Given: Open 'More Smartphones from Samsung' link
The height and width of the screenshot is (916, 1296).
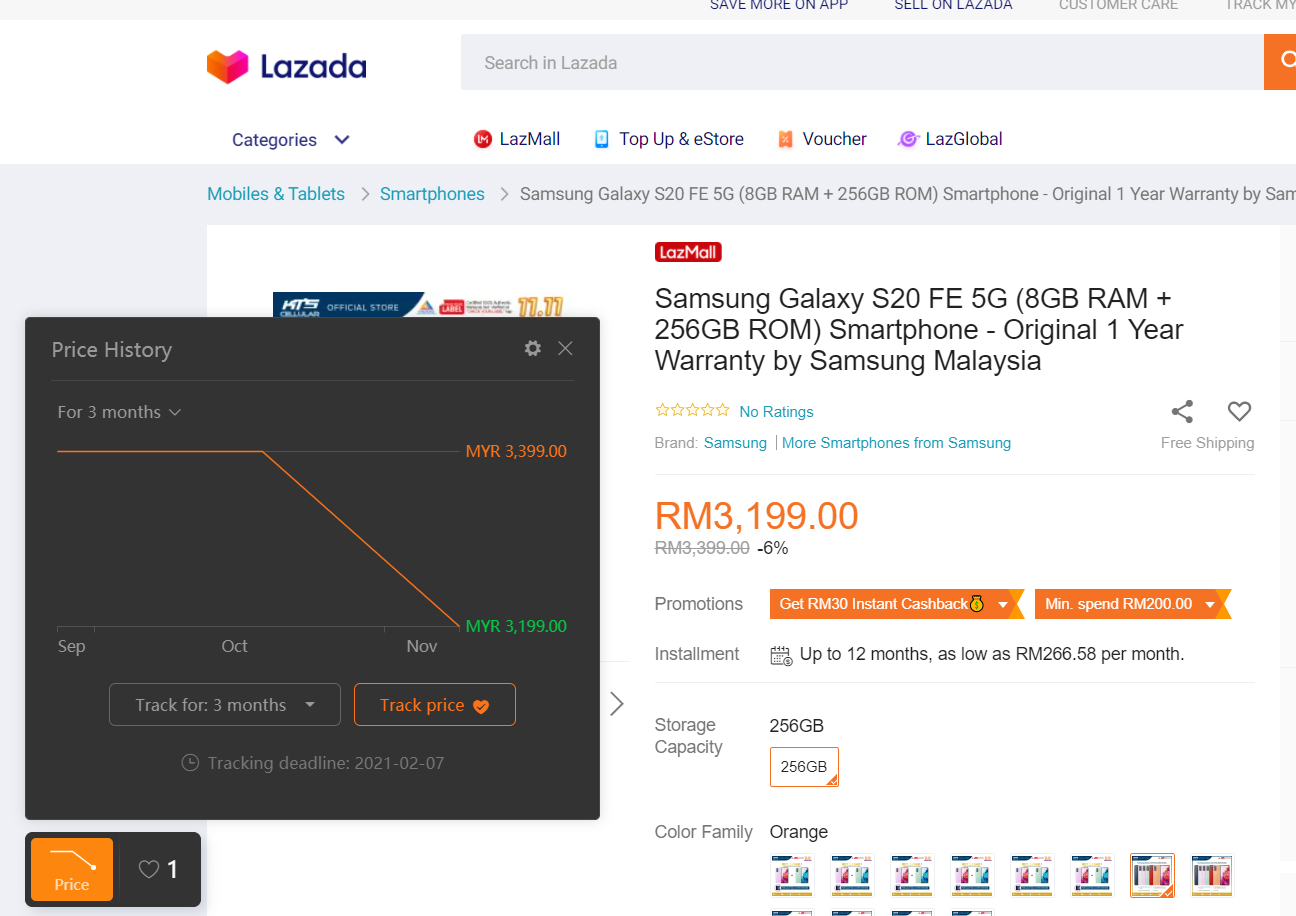Looking at the screenshot, I should [896, 443].
